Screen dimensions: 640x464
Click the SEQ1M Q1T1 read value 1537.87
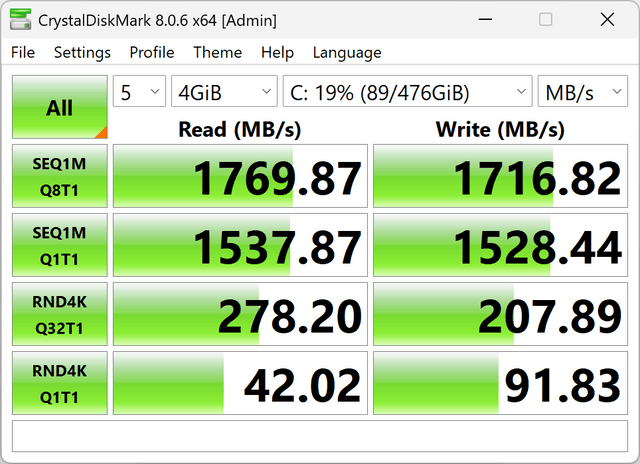coord(240,245)
